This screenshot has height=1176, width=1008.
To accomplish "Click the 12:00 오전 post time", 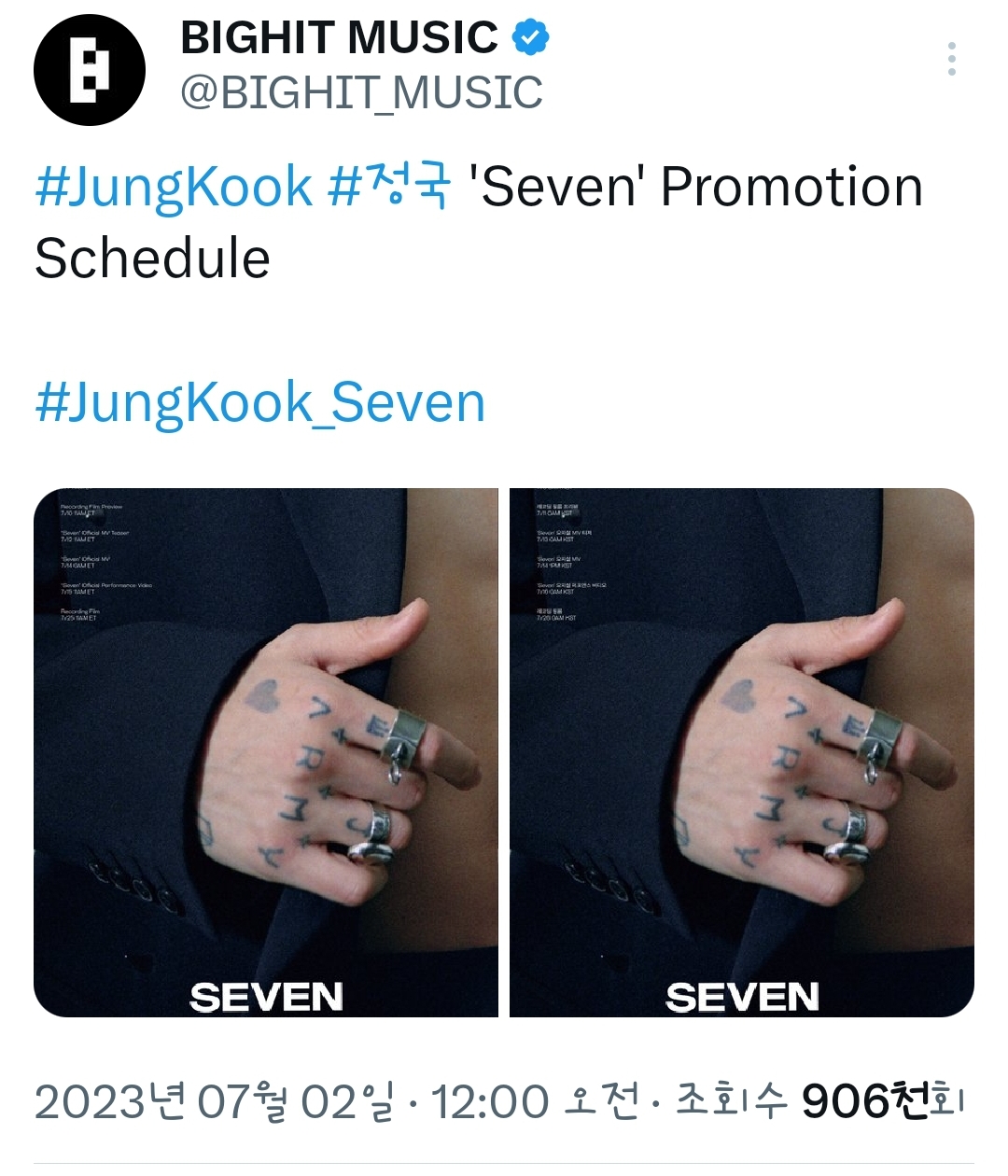I will 535,1102.
